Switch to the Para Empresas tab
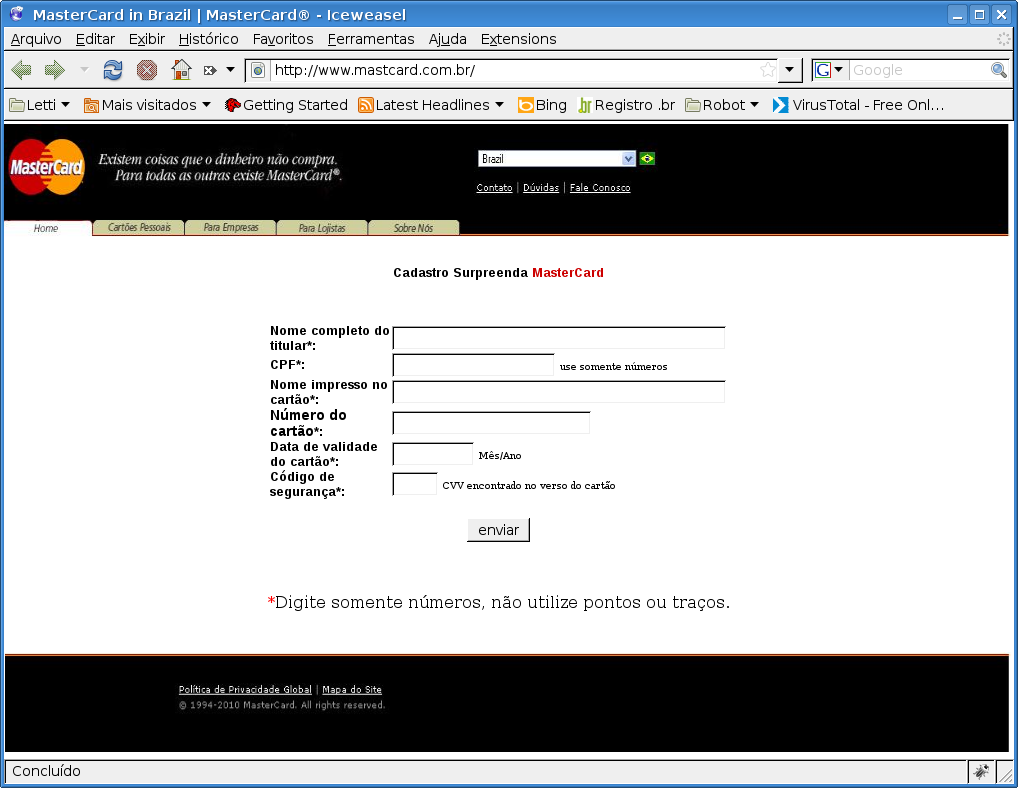This screenshot has width=1018, height=788. click(230, 227)
